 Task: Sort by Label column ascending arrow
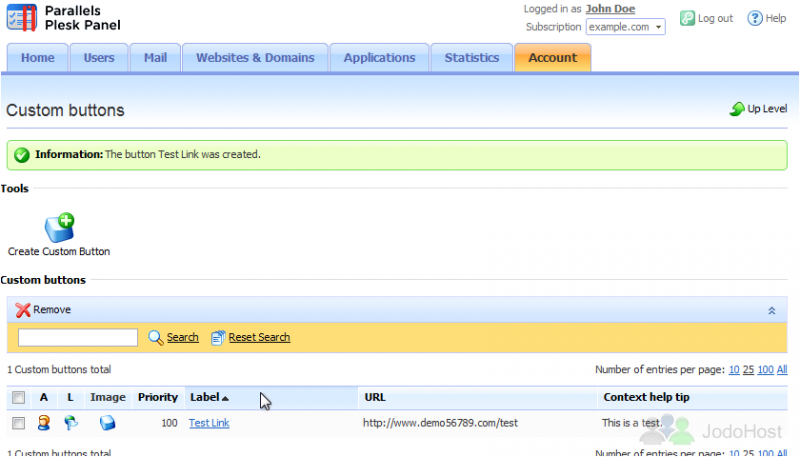225,398
